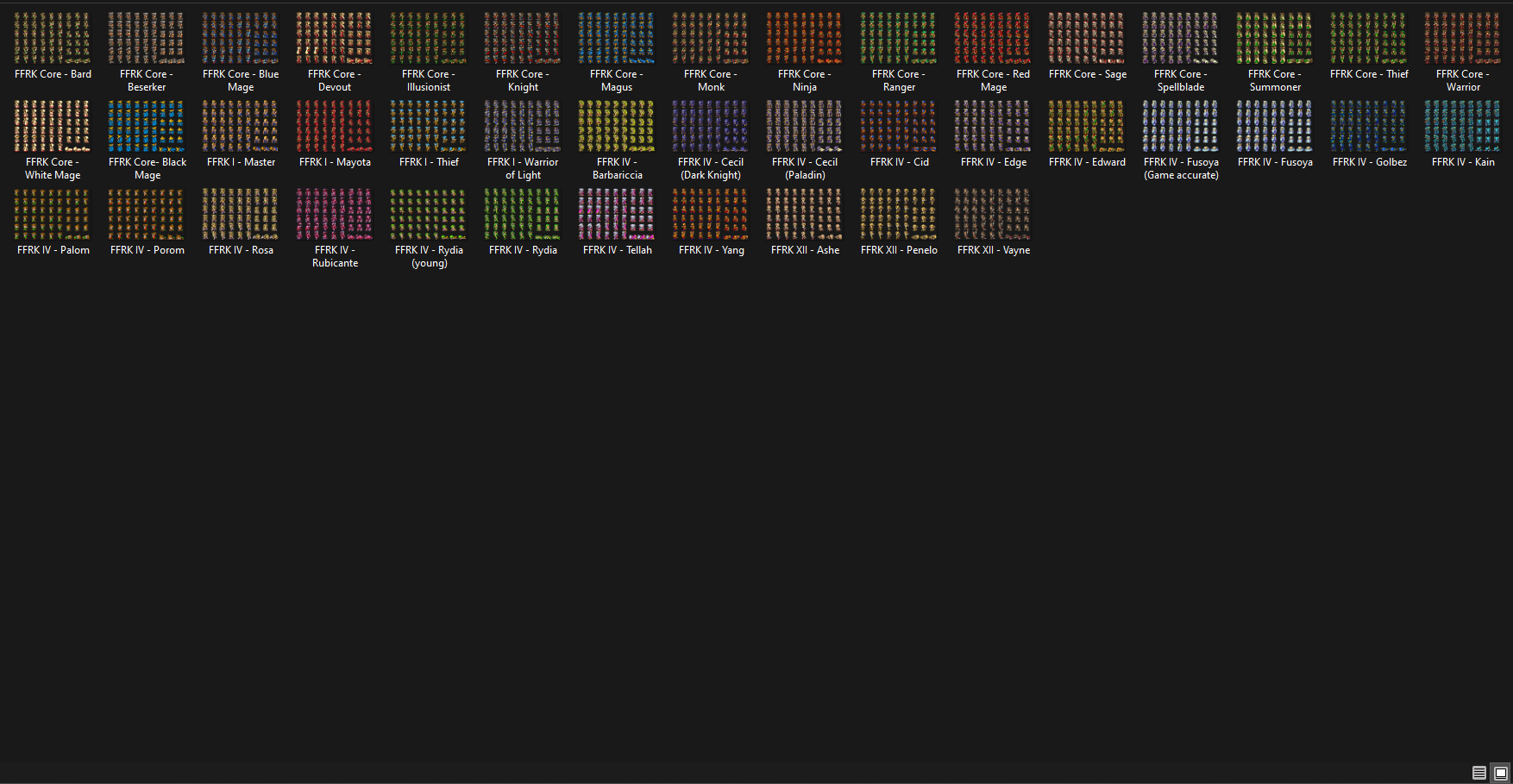Select the FFRK Core - Thief sprite thumbnail
Screen dimensions: 1513x784
click(1369, 38)
